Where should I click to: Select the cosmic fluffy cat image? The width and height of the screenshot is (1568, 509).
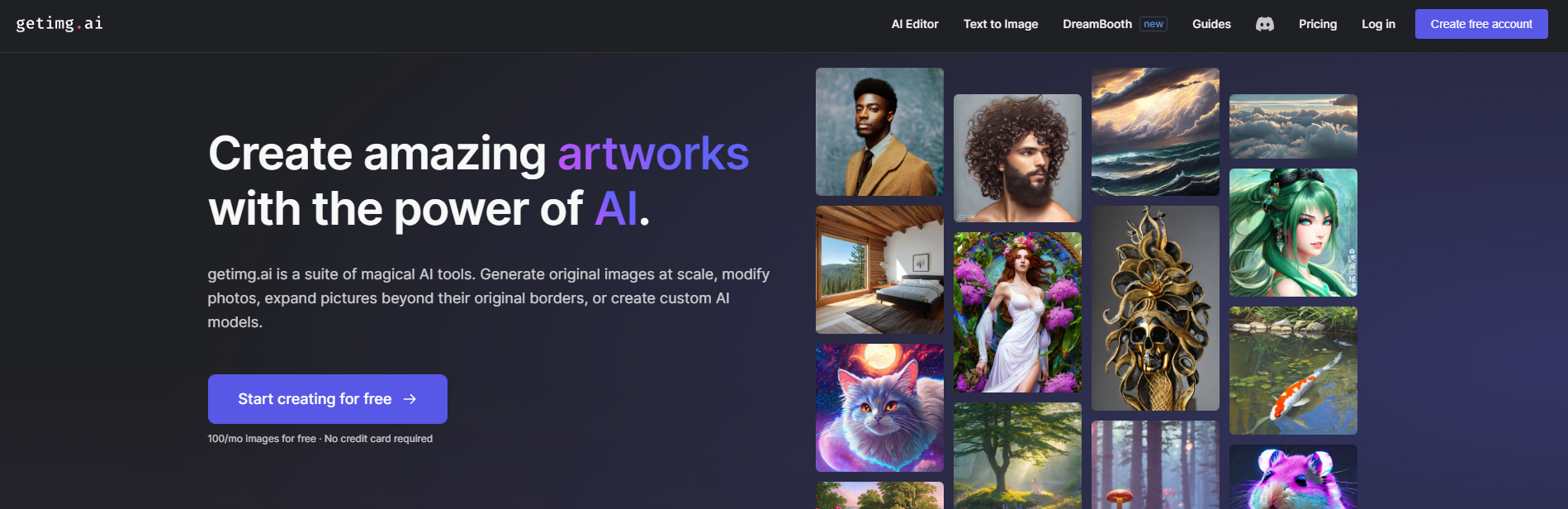point(879,407)
